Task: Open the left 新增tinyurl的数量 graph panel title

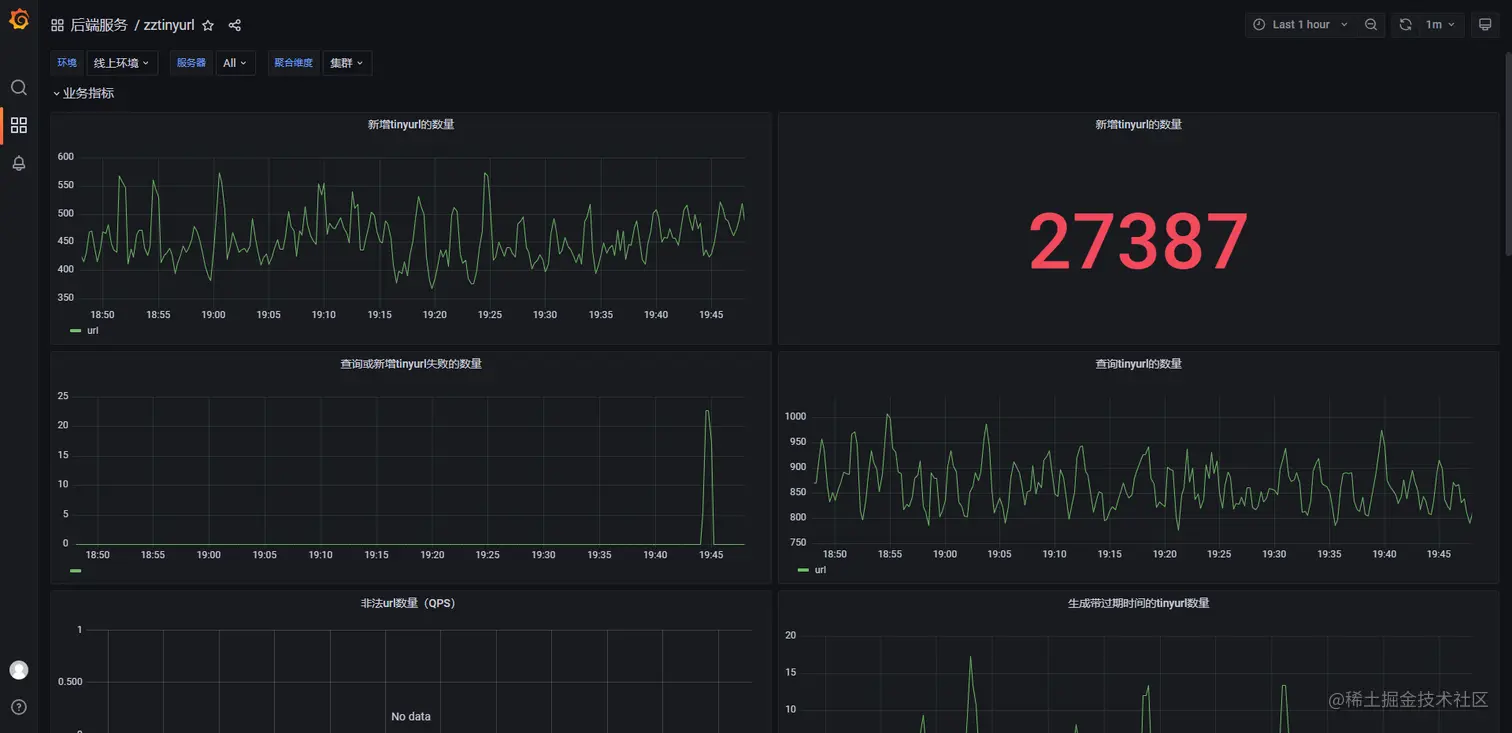Action: pos(411,125)
